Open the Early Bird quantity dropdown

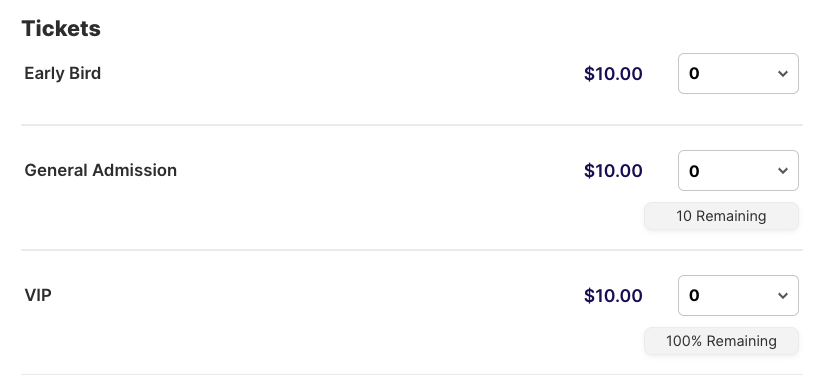click(x=738, y=74)
